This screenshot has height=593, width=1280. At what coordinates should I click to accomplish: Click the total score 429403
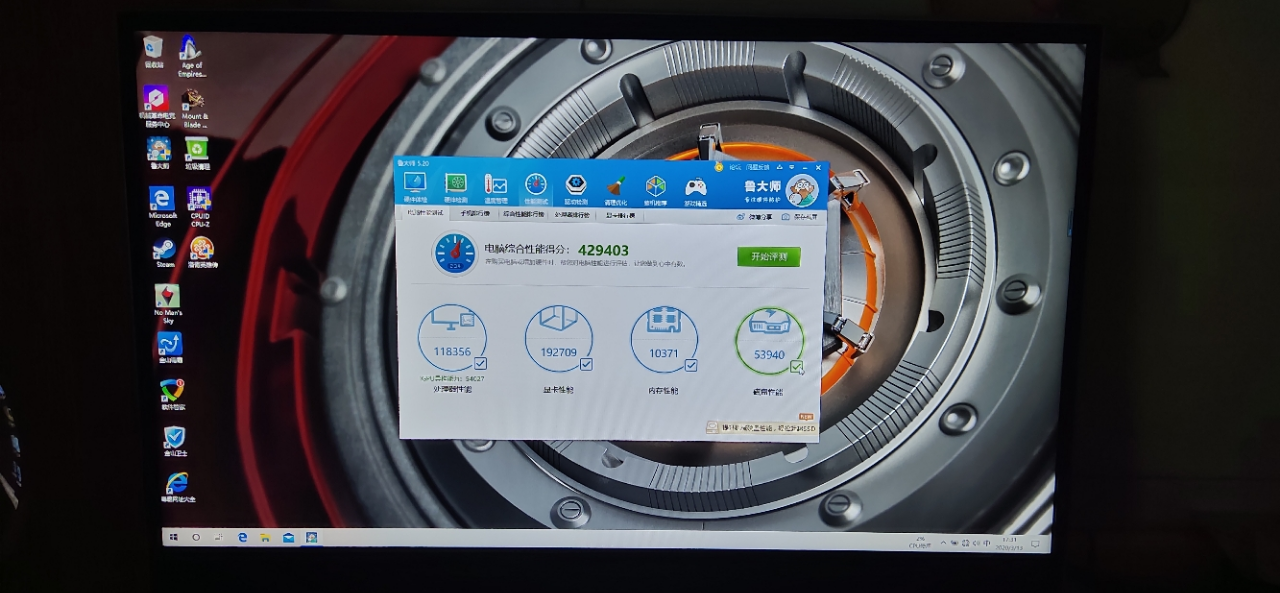tap(603, 250)
